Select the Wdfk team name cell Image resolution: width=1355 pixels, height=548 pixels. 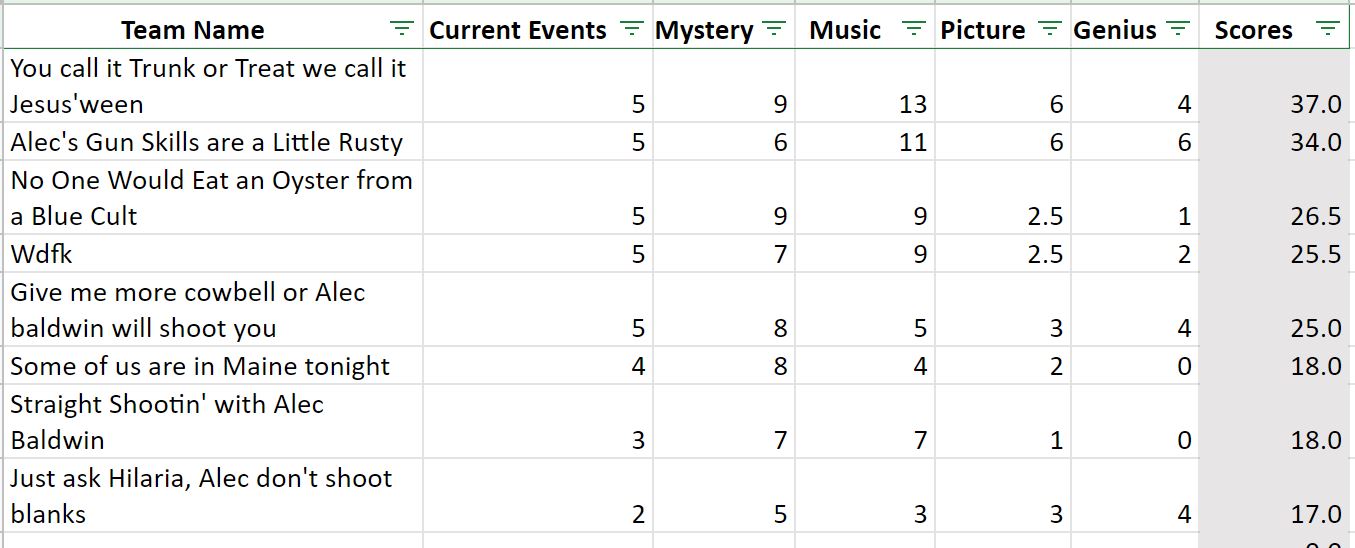click(x=42, y=254)
